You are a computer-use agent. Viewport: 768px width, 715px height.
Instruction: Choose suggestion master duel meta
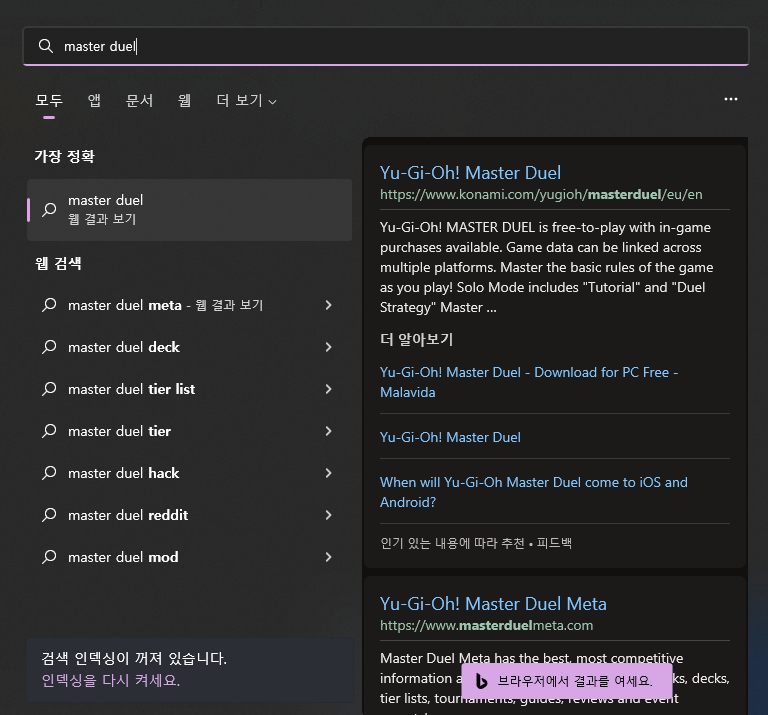click(190, 305)
